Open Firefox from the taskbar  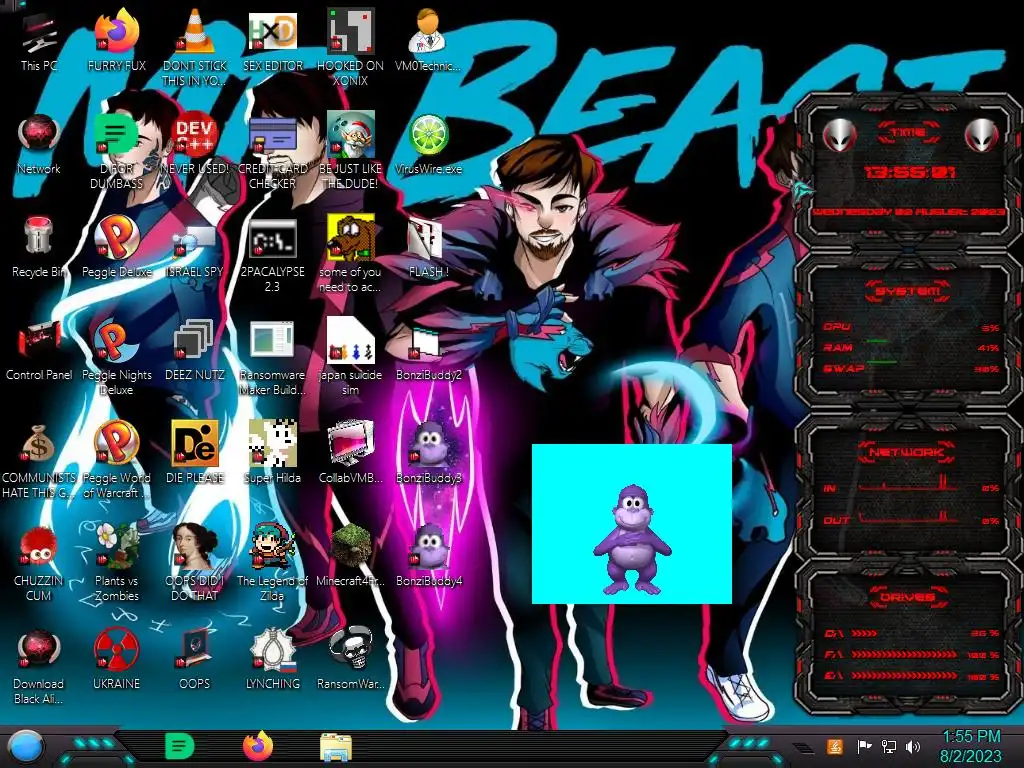point(258,746)
